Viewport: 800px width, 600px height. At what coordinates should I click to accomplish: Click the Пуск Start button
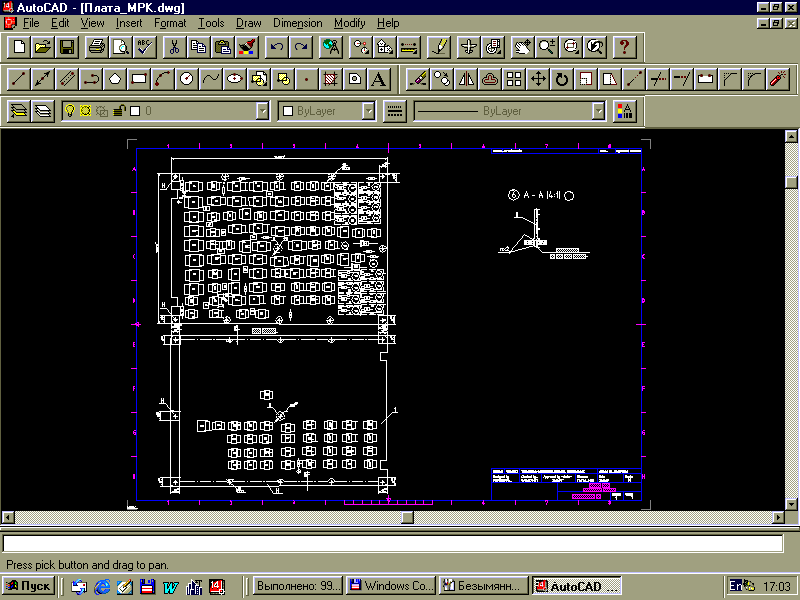click(29, 586)
